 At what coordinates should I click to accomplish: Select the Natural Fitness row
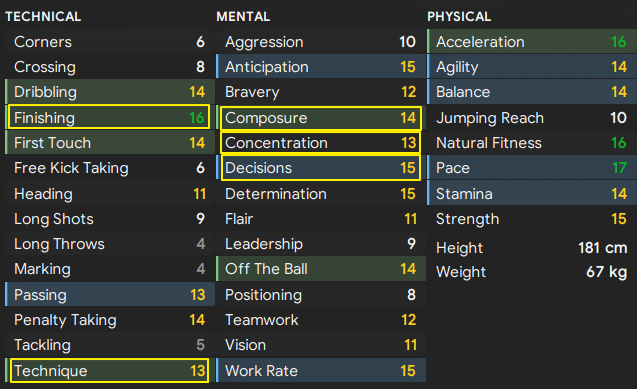tap(532, 143)
